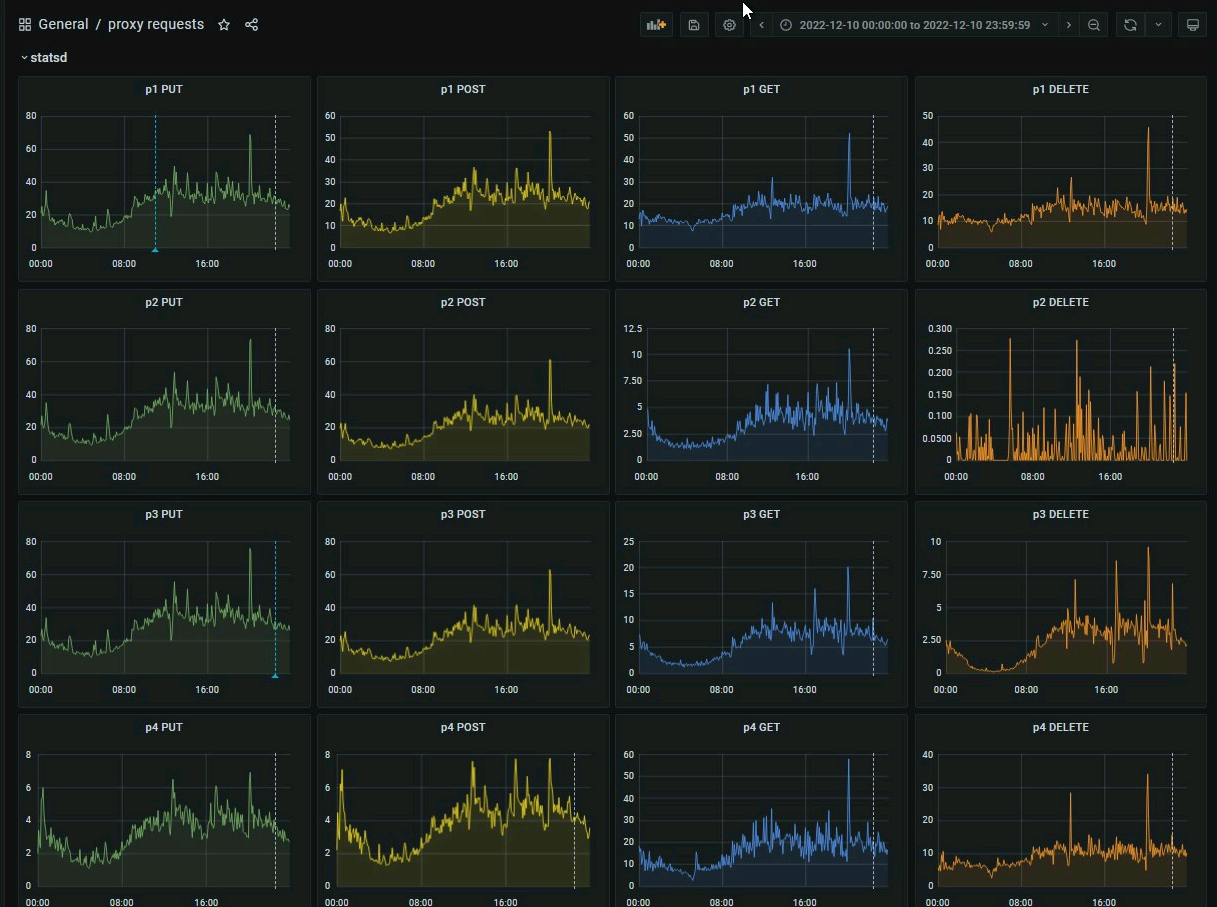Open the dashboards grid icon beside General
Screen dimensions: 1217x907
click(x=25, y=25)
